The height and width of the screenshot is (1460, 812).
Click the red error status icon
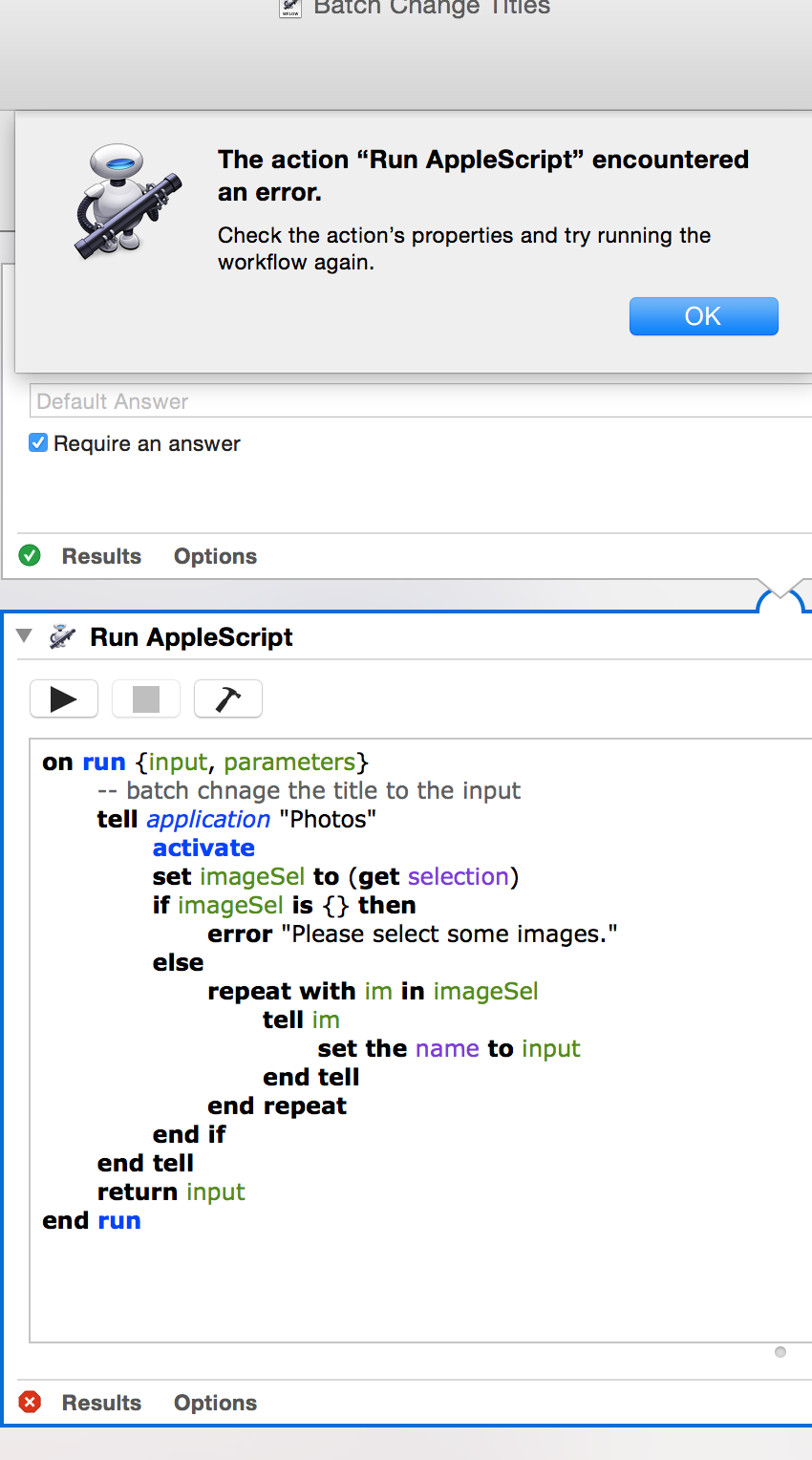(29, 1402)
